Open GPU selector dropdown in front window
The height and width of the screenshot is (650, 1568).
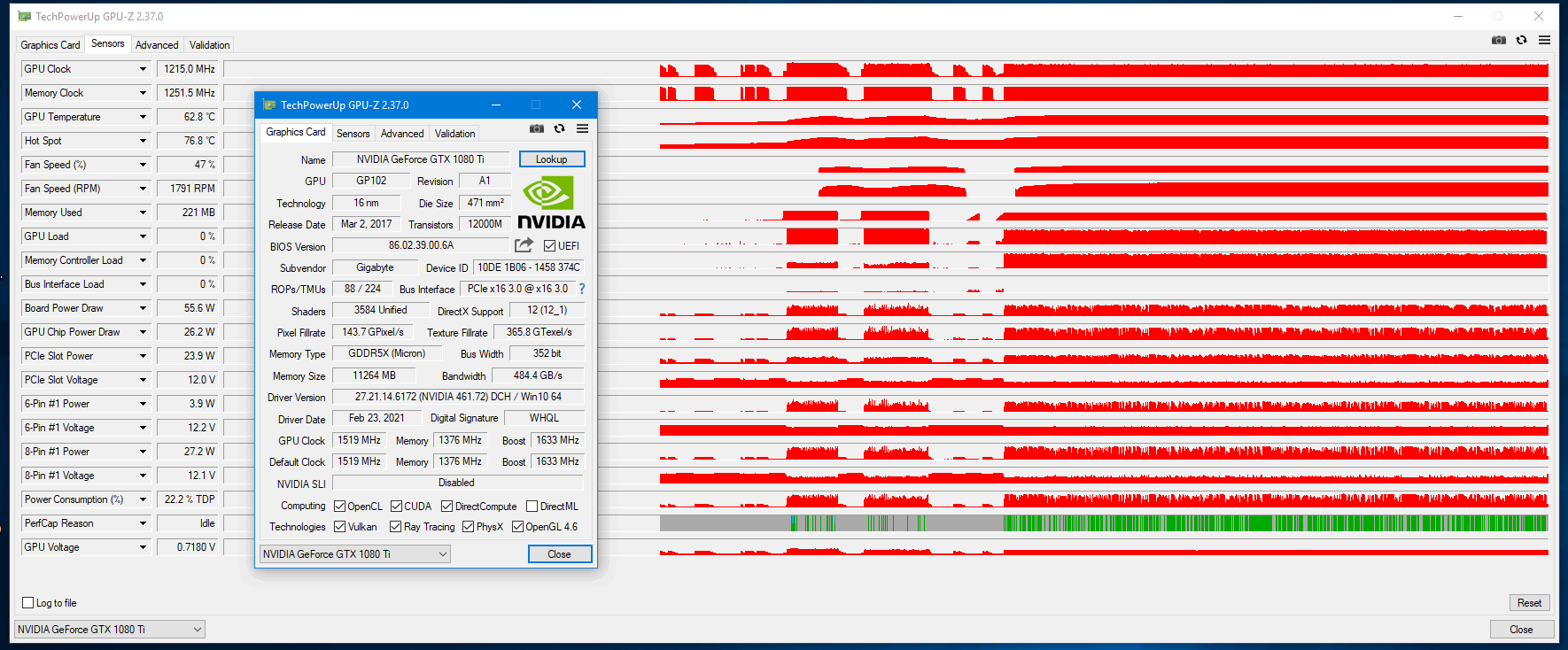click(x=355, y=553)
